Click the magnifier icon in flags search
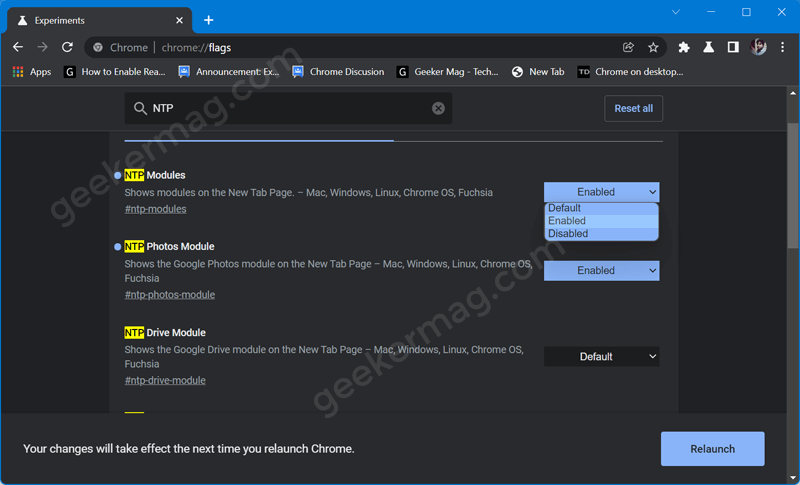 pos(140,108)
